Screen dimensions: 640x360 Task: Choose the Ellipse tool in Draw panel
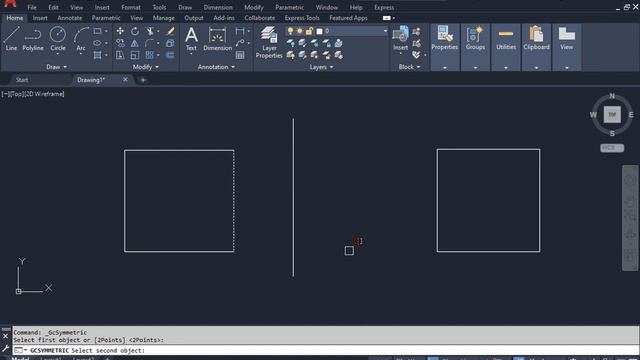coord(97,43)
